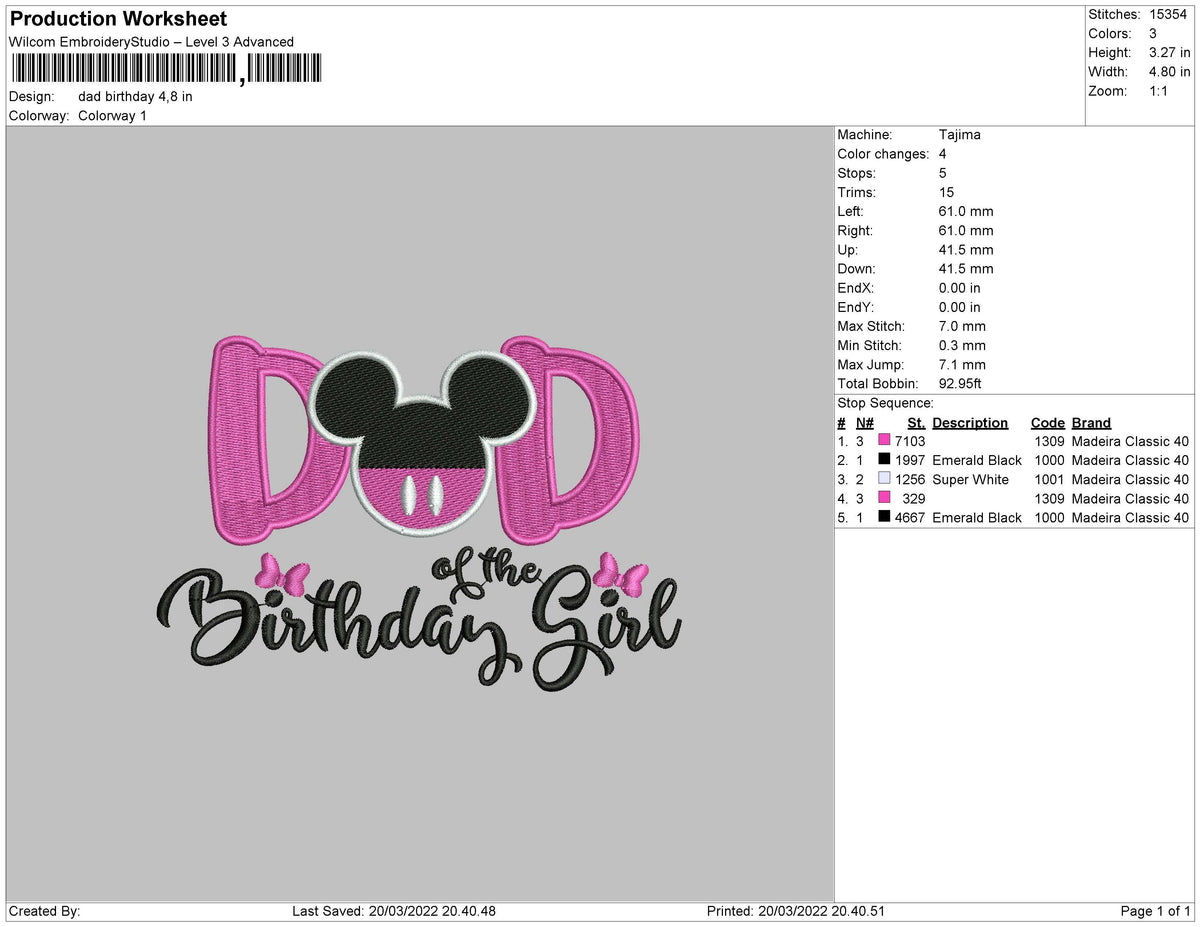Select "Wilcom EmbroideryStudio – Level 3 Advanced" text
This screenshot has height=927, width=1200.
pyautogui.click(x=151, y=41)
